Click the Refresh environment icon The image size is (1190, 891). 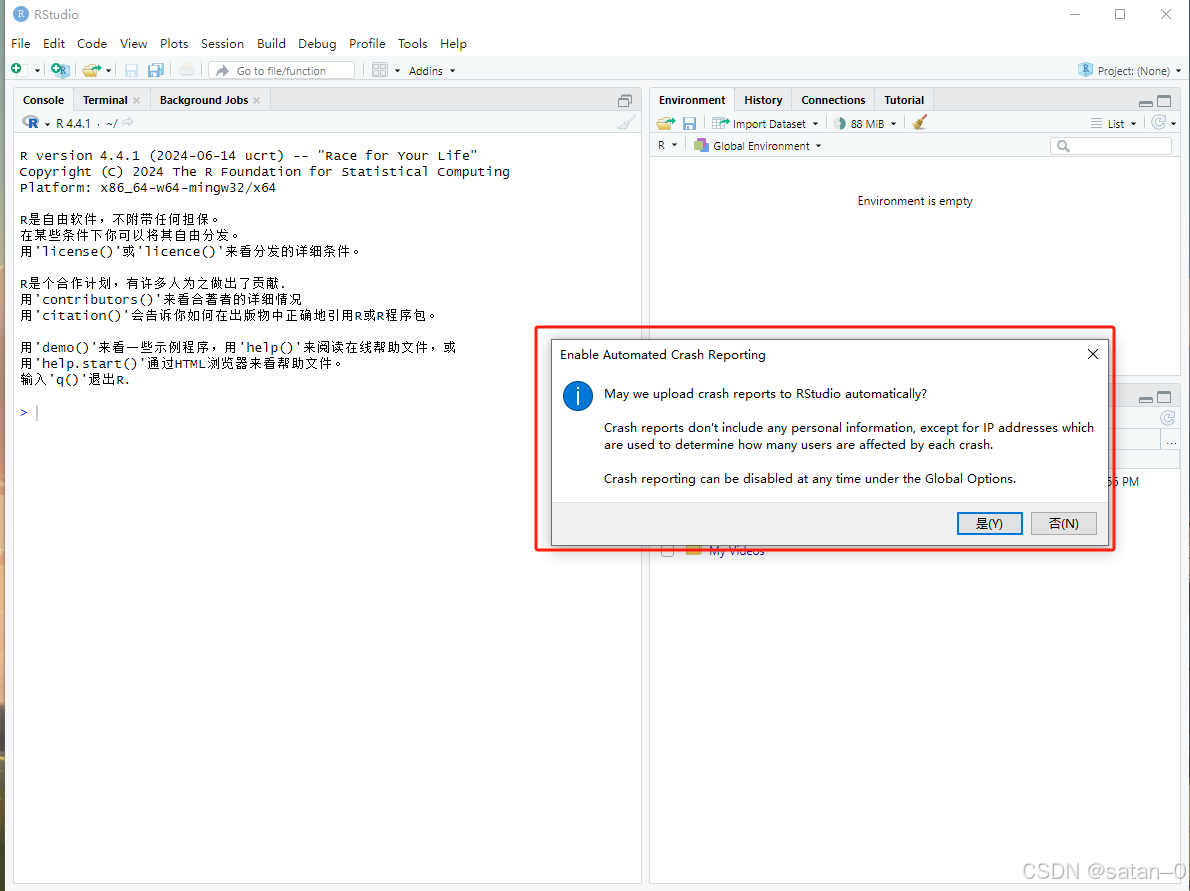click(1159, 122)
